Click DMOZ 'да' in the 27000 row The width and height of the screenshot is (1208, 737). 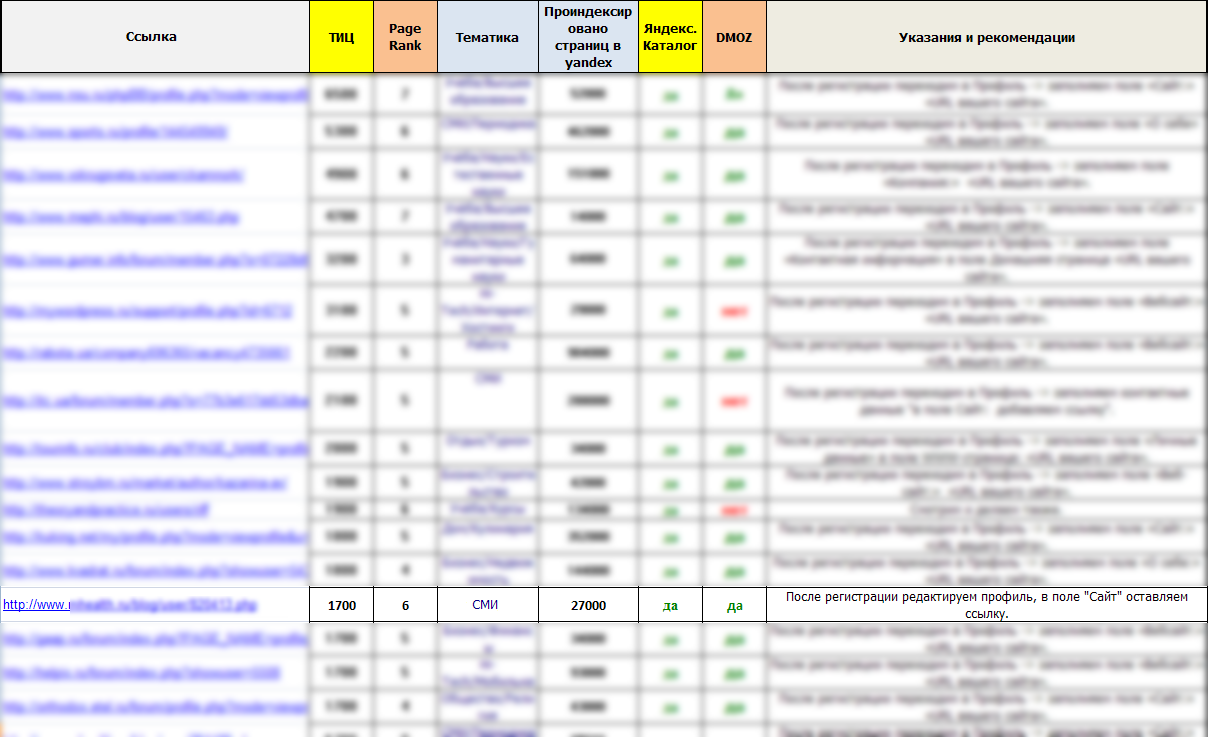click(x=734, y=606)
